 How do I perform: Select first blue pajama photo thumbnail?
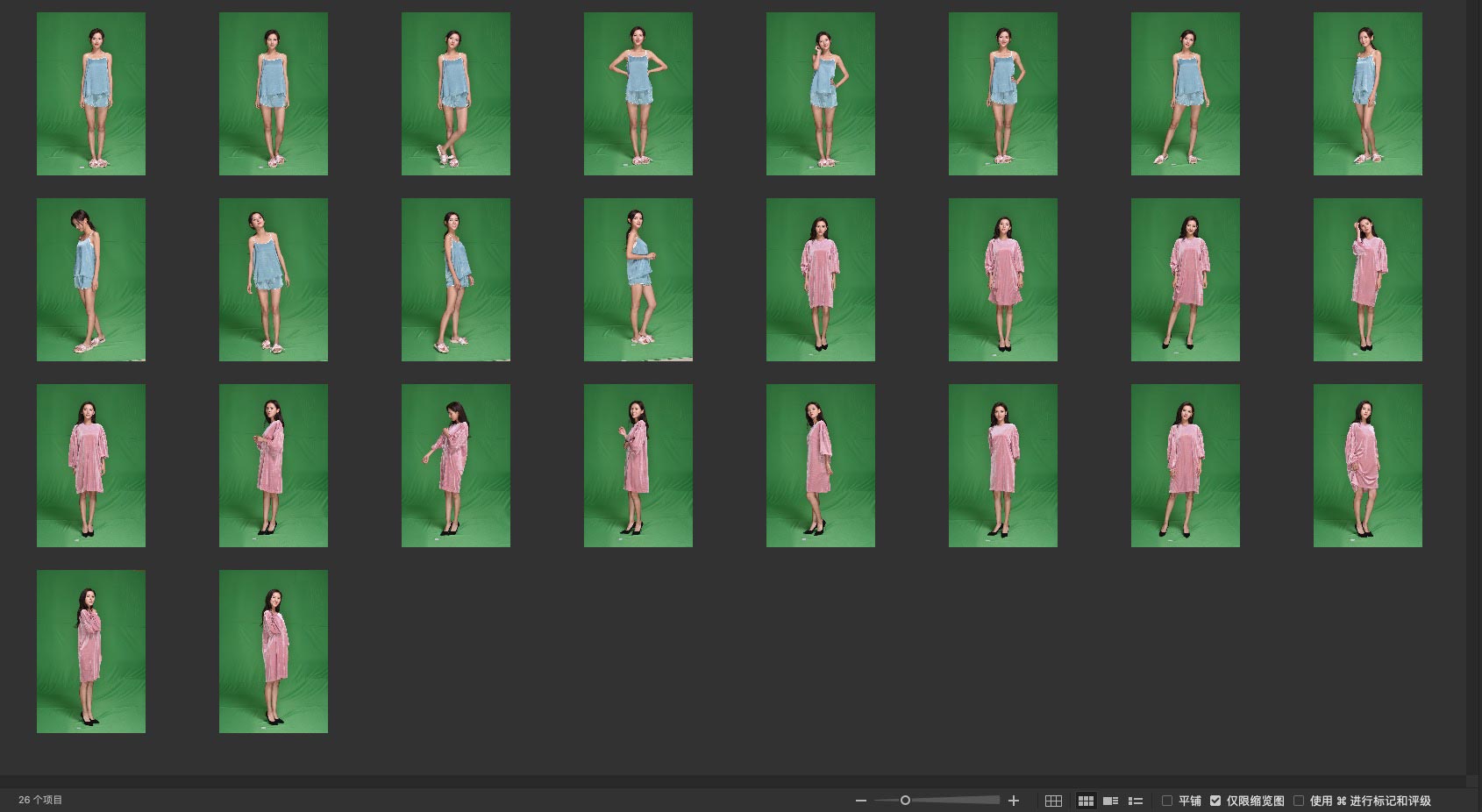[x=91, y=94]
